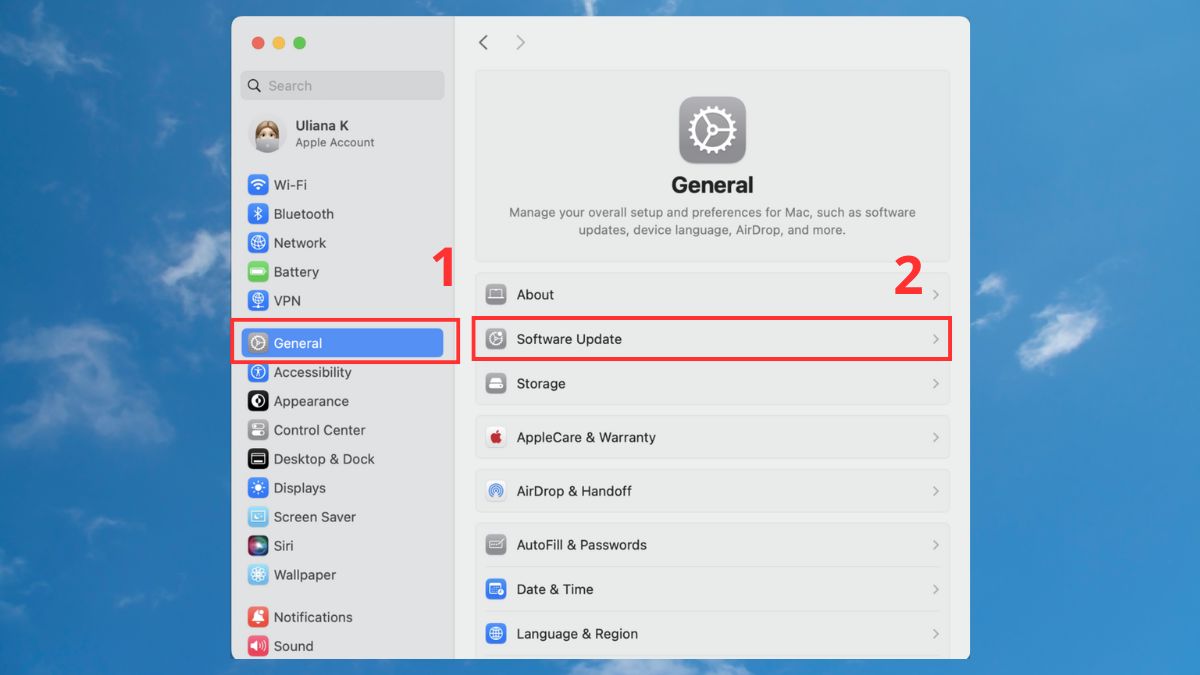
Task: Click the back arrow at the top
Action: coord(483,42)
